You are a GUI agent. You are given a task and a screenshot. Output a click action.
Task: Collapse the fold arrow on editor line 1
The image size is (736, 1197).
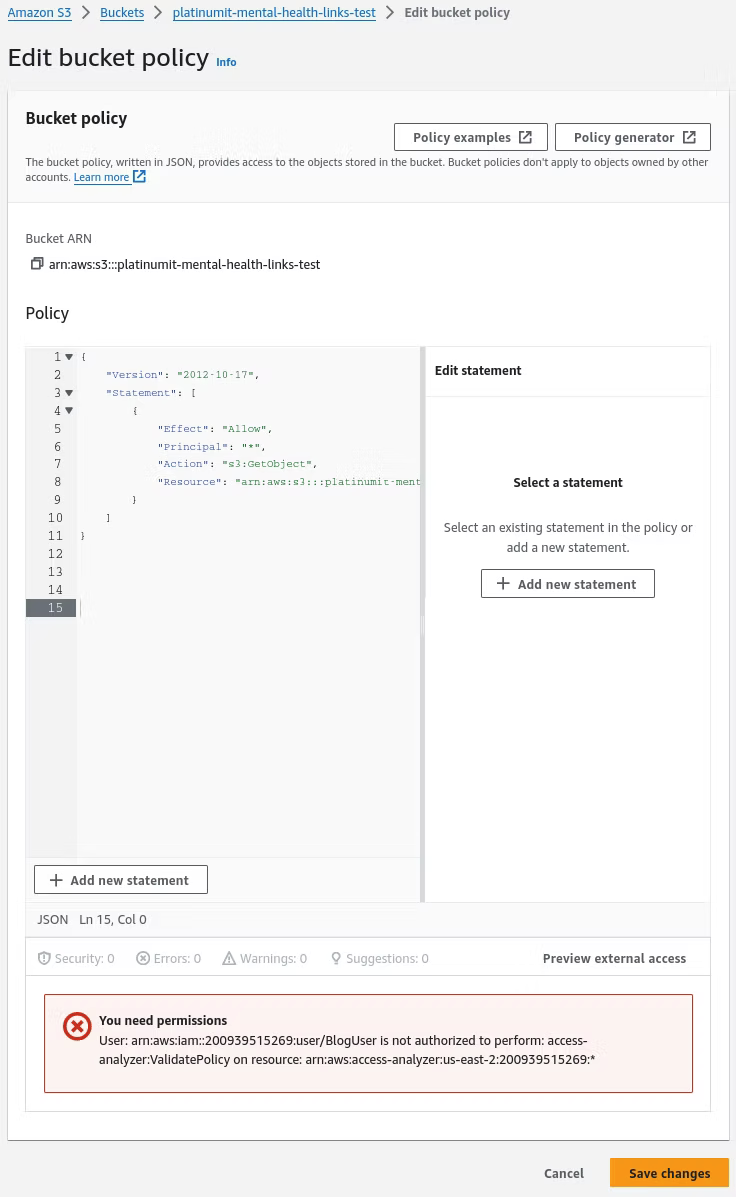[x=69, y=357]
